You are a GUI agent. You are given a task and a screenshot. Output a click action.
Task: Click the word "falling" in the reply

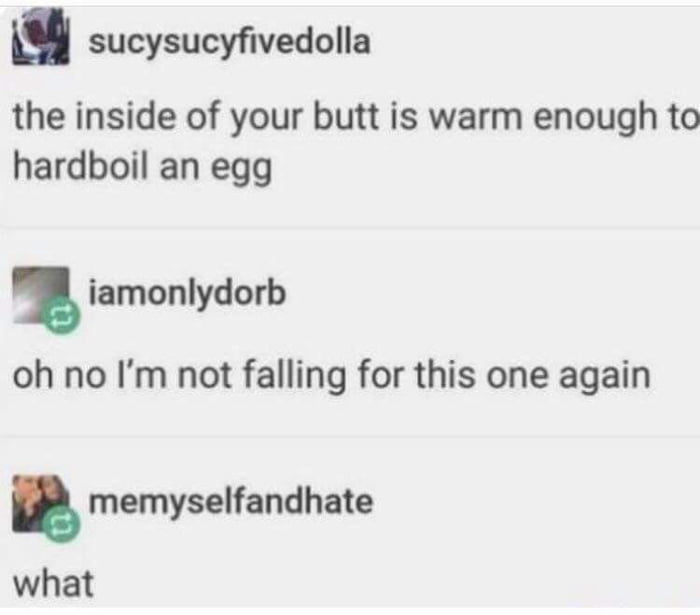295,376
